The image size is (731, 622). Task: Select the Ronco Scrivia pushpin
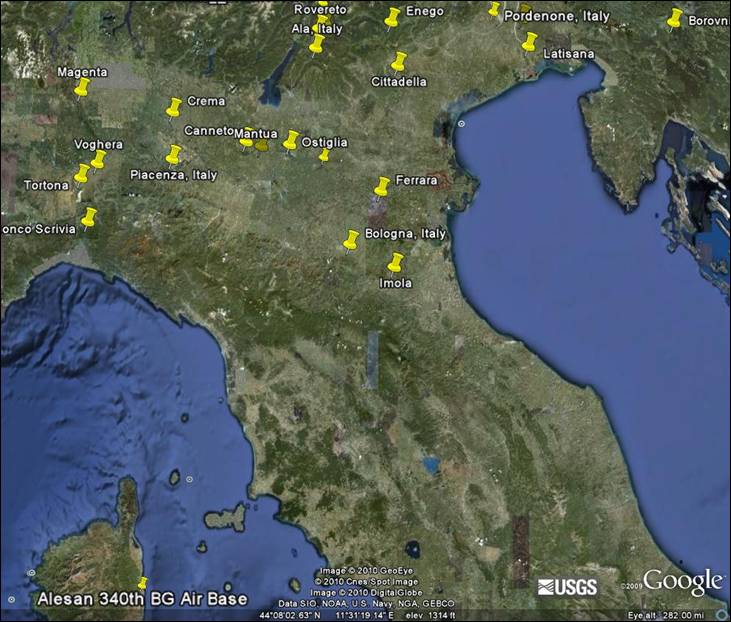pyautogui.click(x=89, y=218)
